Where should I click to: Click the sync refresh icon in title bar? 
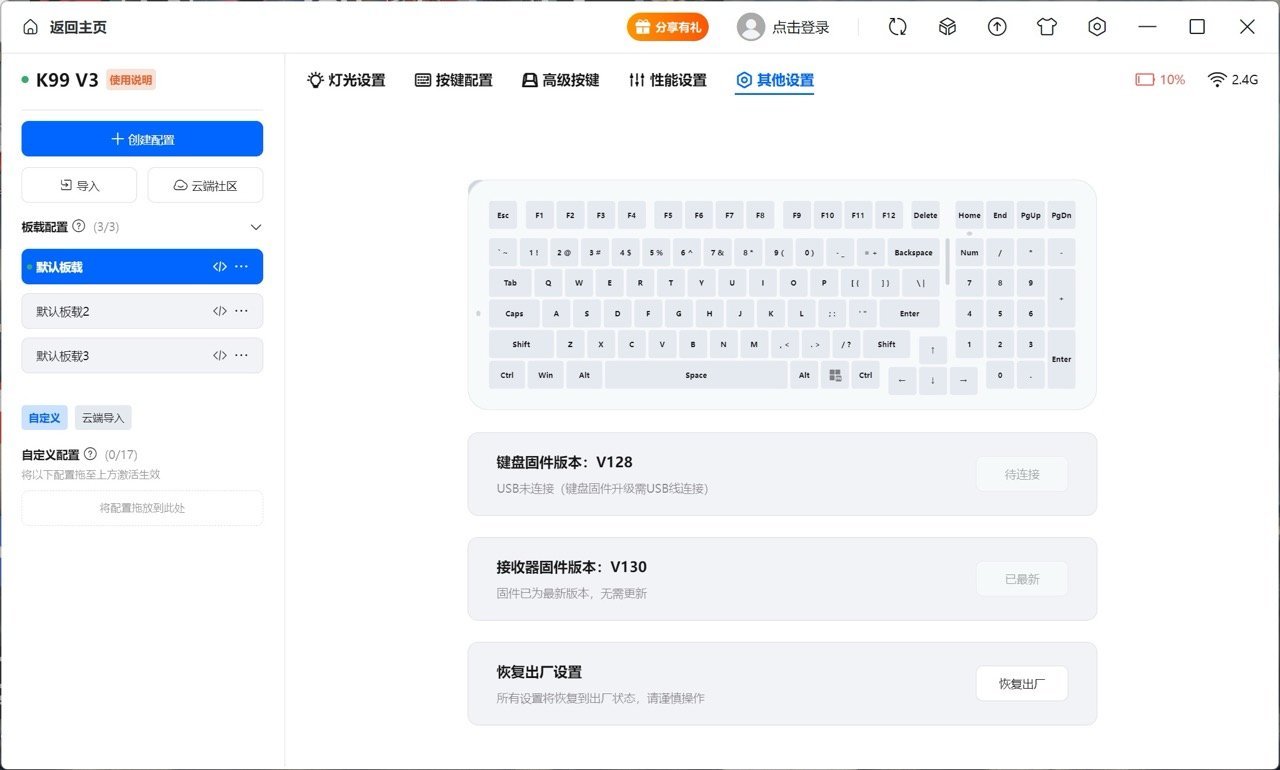898,27
